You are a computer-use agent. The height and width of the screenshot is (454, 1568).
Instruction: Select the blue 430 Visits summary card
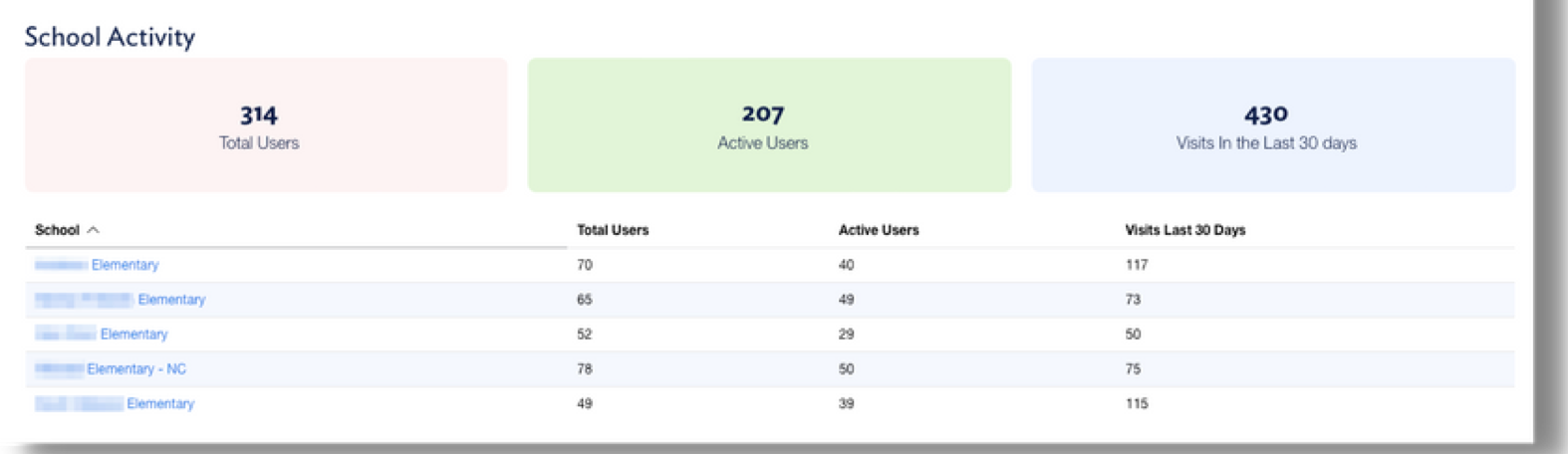[1272, 124]
